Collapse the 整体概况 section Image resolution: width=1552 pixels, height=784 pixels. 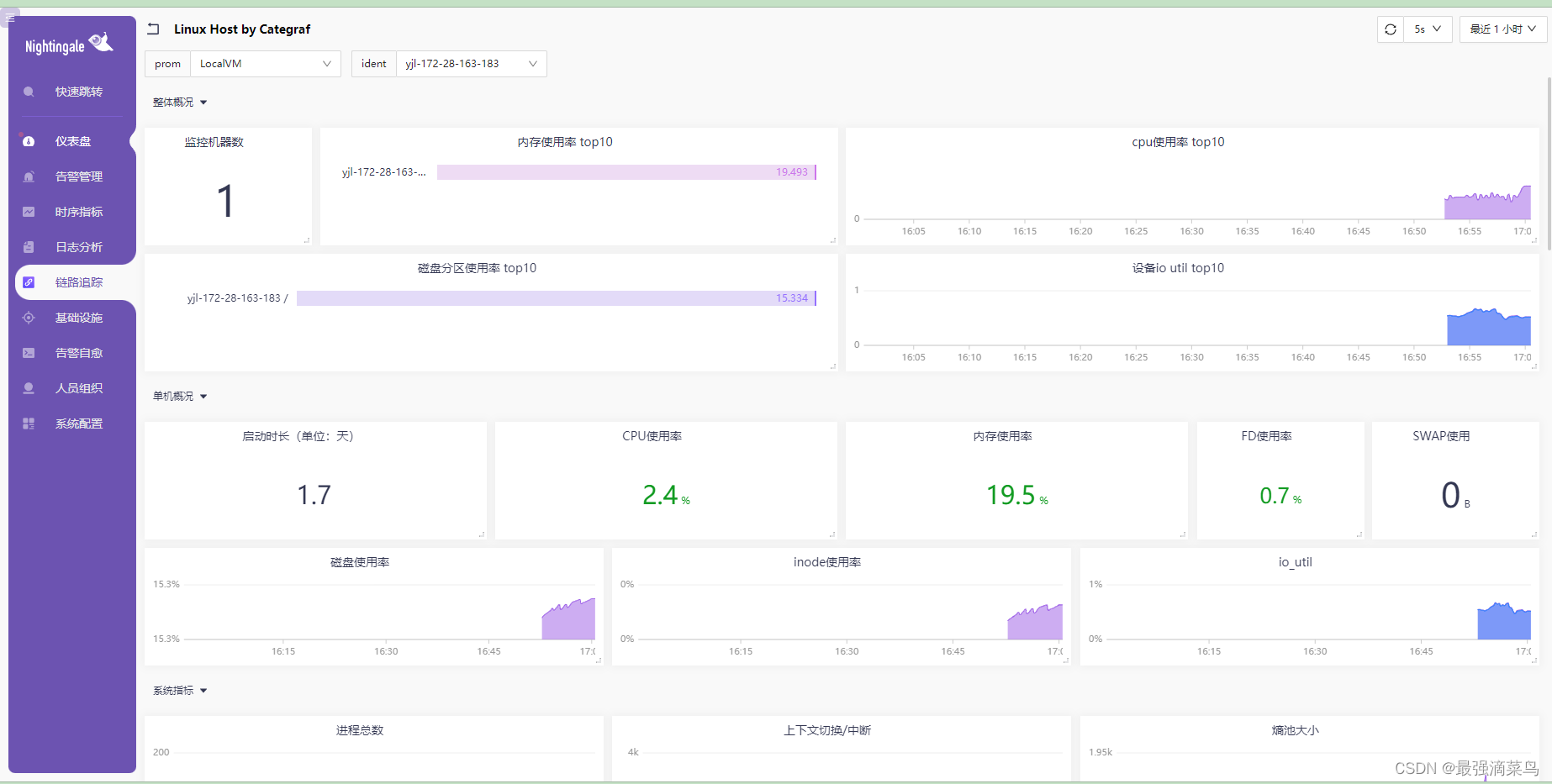tap(179, 103)
